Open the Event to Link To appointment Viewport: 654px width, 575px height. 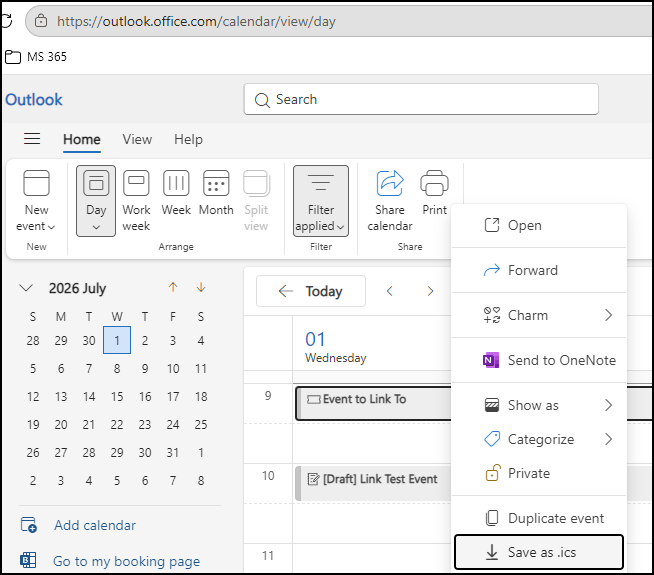pos(373,403)
